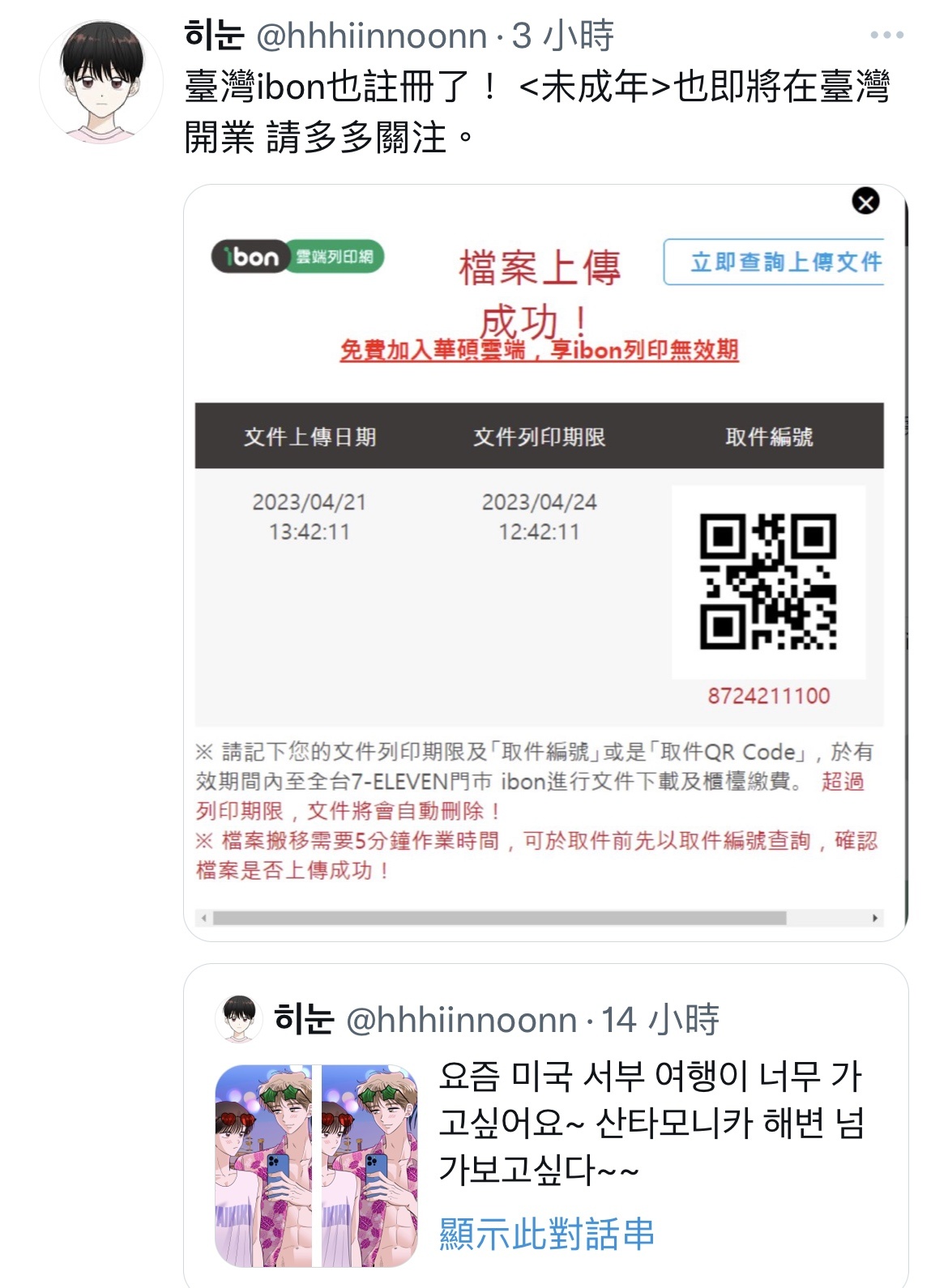Click the 取件編號 column header
This screenshot has height=1288, width=948.
click(x=769, y=437)
